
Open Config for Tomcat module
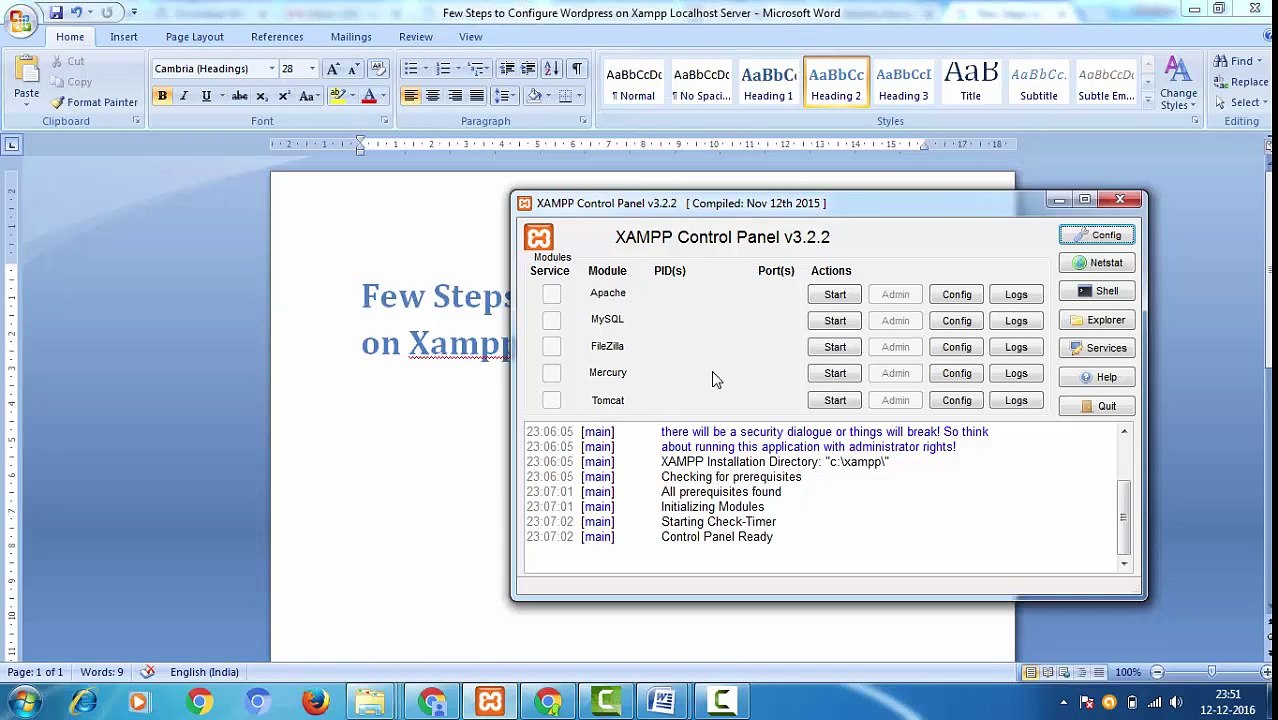coord(957,400)
